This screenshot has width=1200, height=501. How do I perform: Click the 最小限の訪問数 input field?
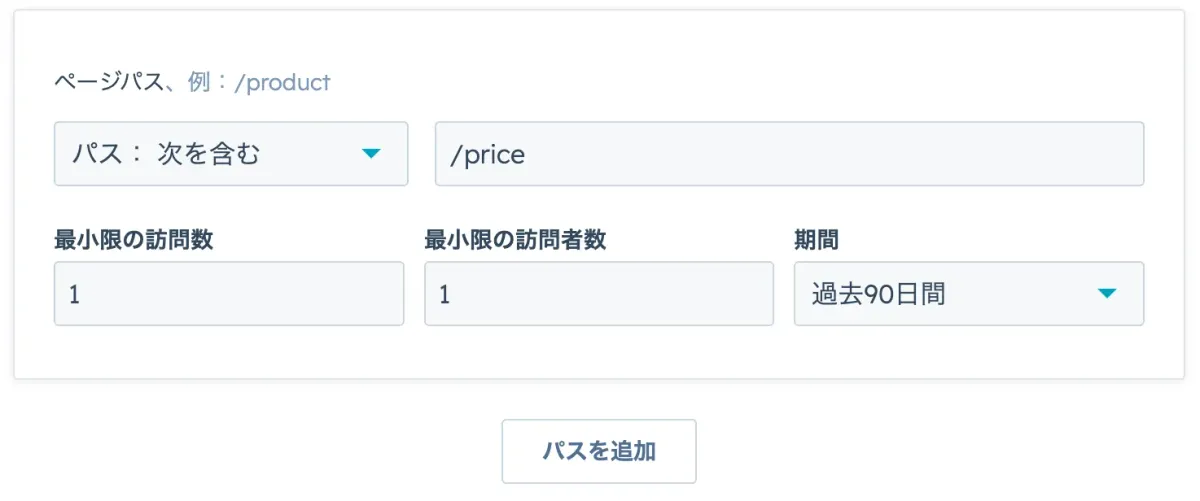[229, 294]
